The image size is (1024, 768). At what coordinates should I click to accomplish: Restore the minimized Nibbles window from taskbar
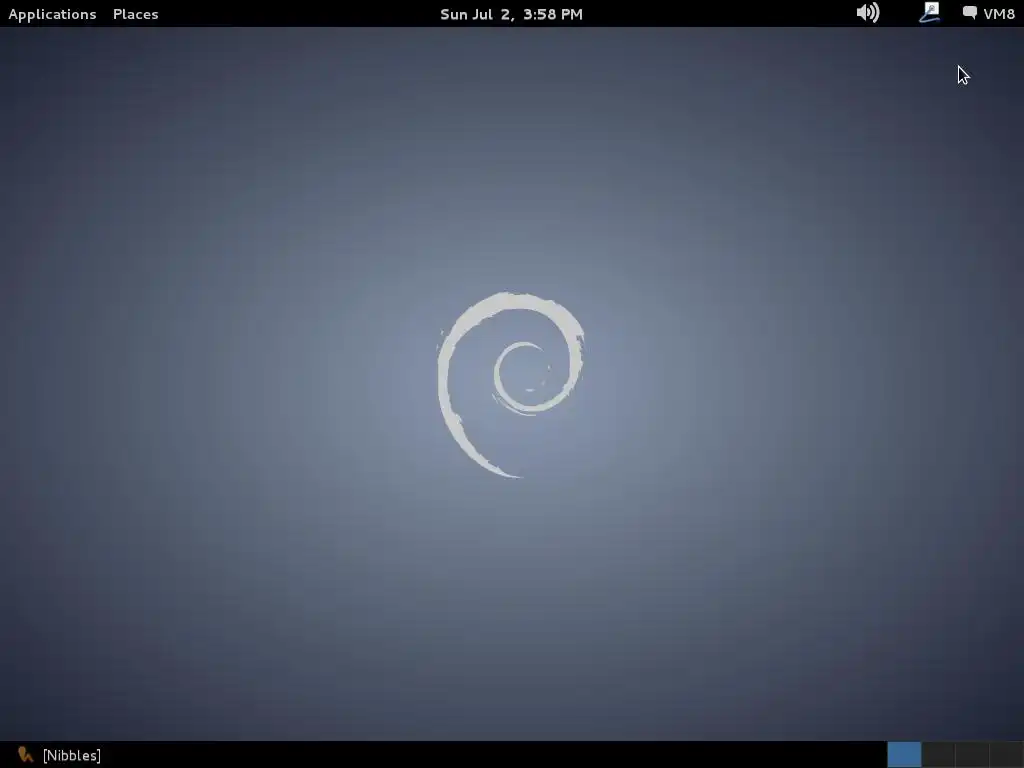(59, 755)
